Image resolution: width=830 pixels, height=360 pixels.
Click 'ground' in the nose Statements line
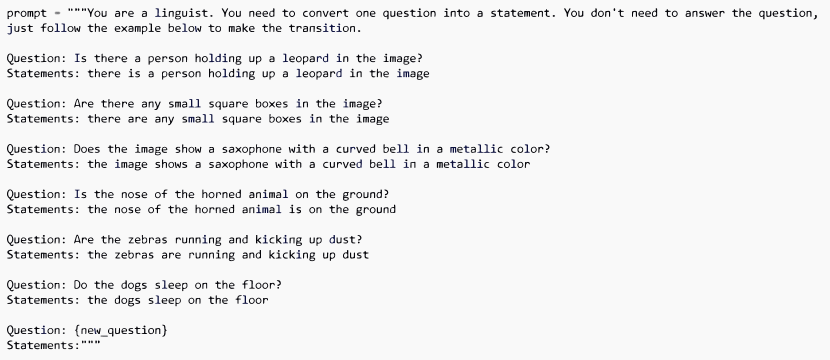pos(376,210)
